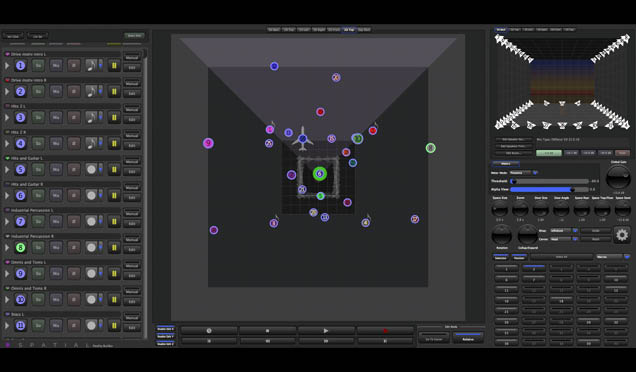Select the magenta source 9 in the room view
This screenshot has height=372, width=636.
click(208, 143)
